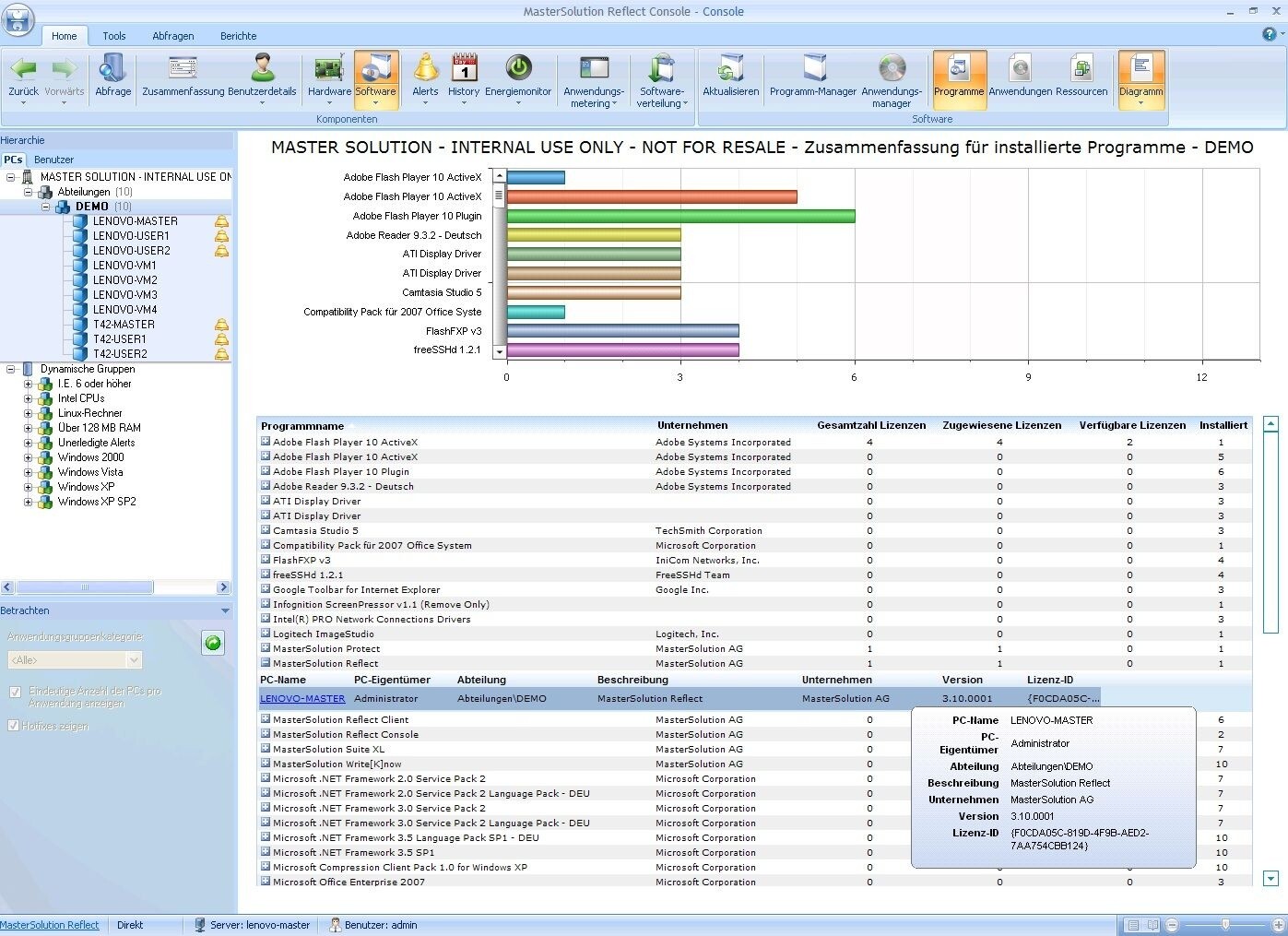
Task: Click the Vorwärts forward arrow icon
Action: pos(64,69)
